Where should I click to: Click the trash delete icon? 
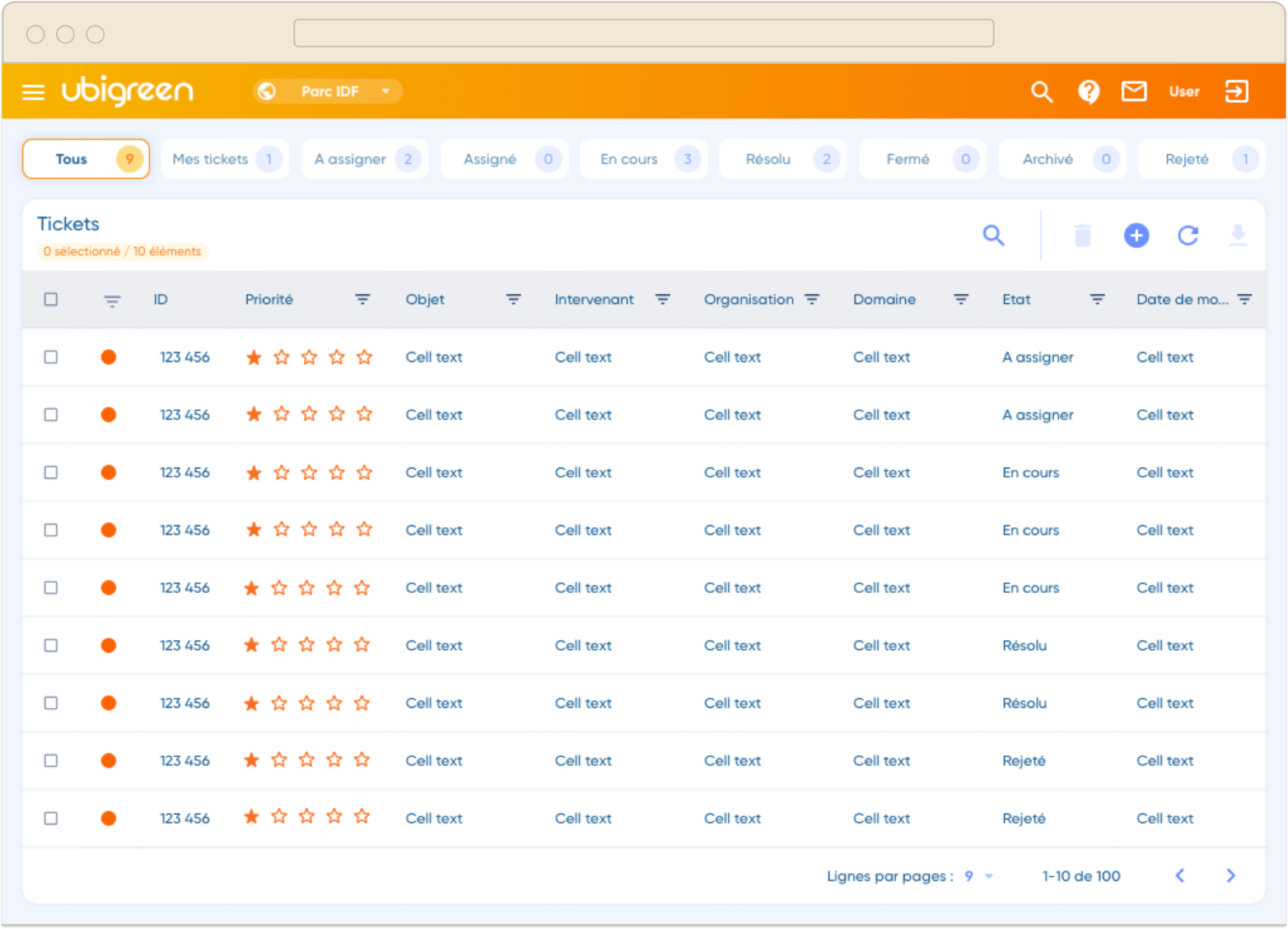tap(1083, 235)
